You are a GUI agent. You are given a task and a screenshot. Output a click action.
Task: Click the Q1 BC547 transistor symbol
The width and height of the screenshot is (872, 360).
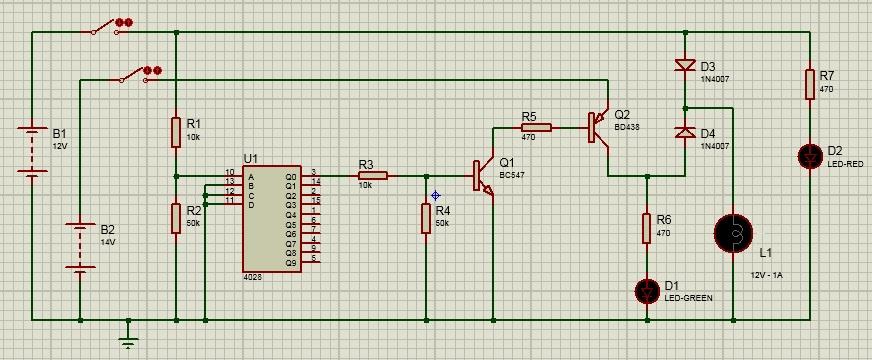click(x=483, y=176)
